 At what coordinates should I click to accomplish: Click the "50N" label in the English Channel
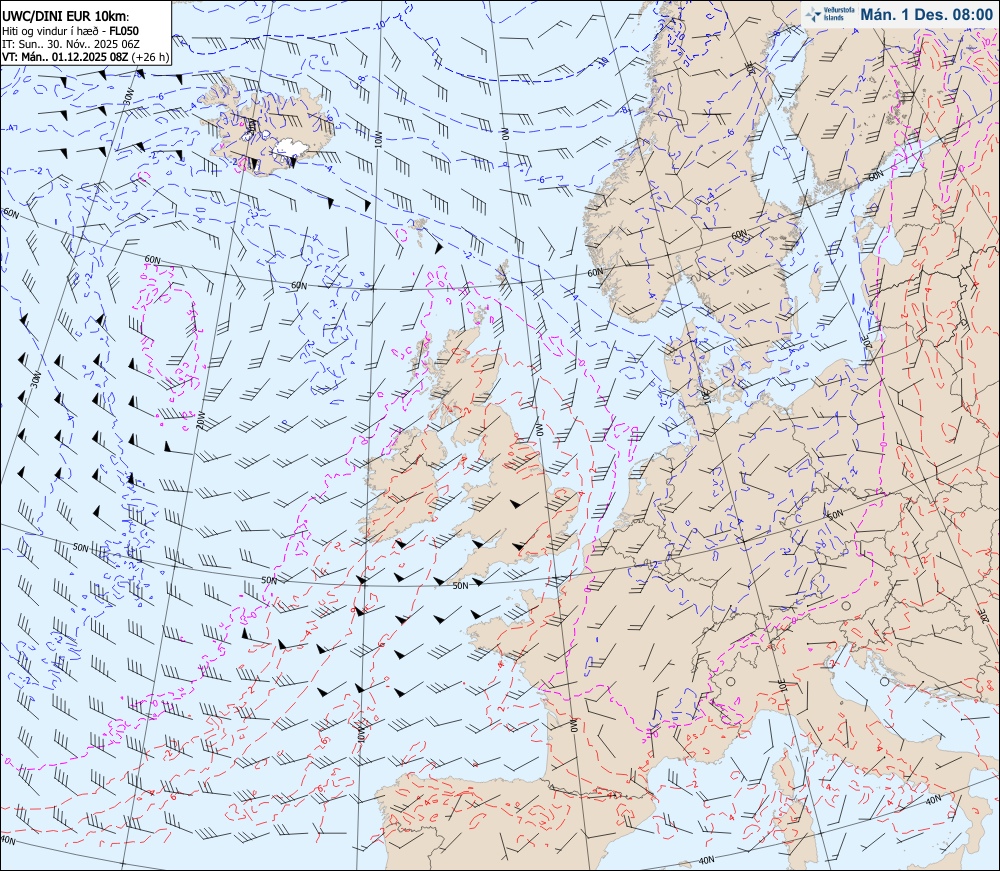(x=460, y=585)
